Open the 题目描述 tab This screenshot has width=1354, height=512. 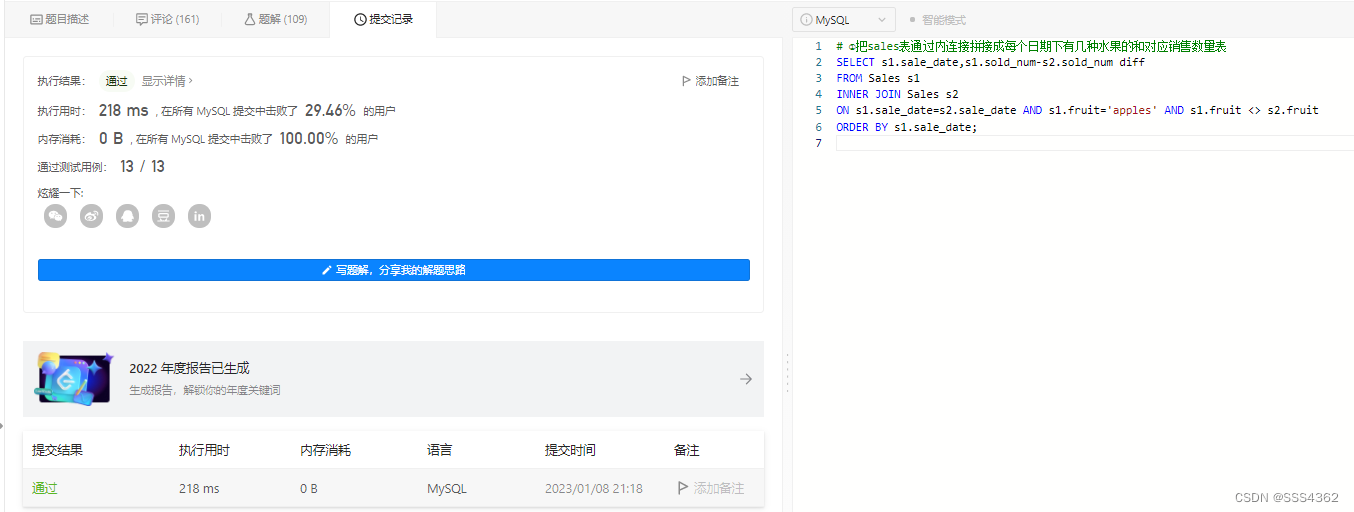coord(60,19)
